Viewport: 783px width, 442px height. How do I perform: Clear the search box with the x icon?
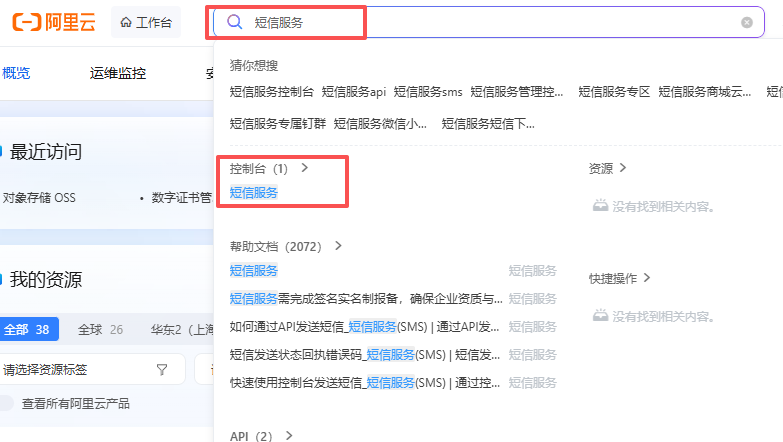pos(747,22)
